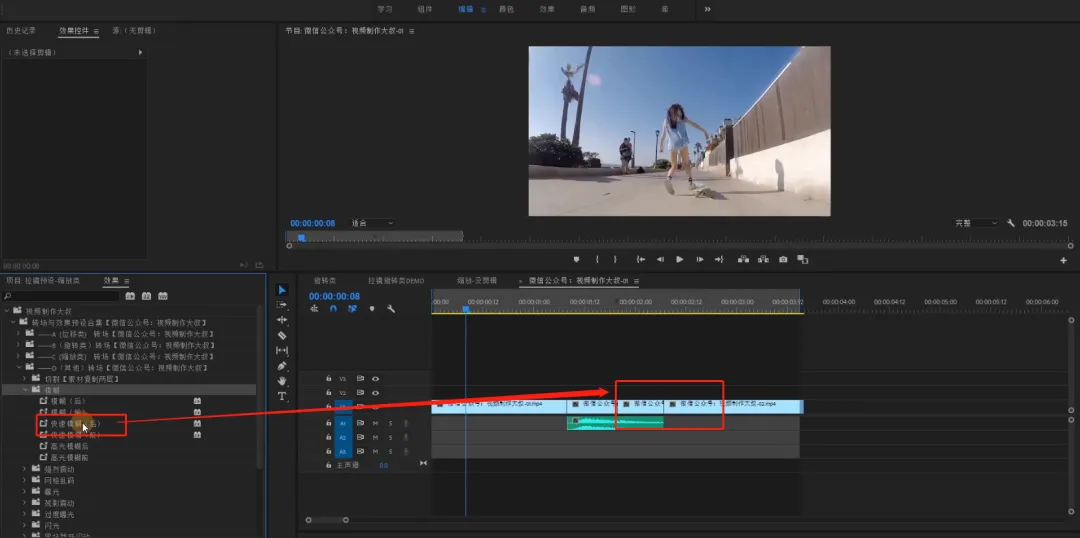Open the 效果控件 panel tab
This screenshot has width=1080, height=538.
[73, 31]
